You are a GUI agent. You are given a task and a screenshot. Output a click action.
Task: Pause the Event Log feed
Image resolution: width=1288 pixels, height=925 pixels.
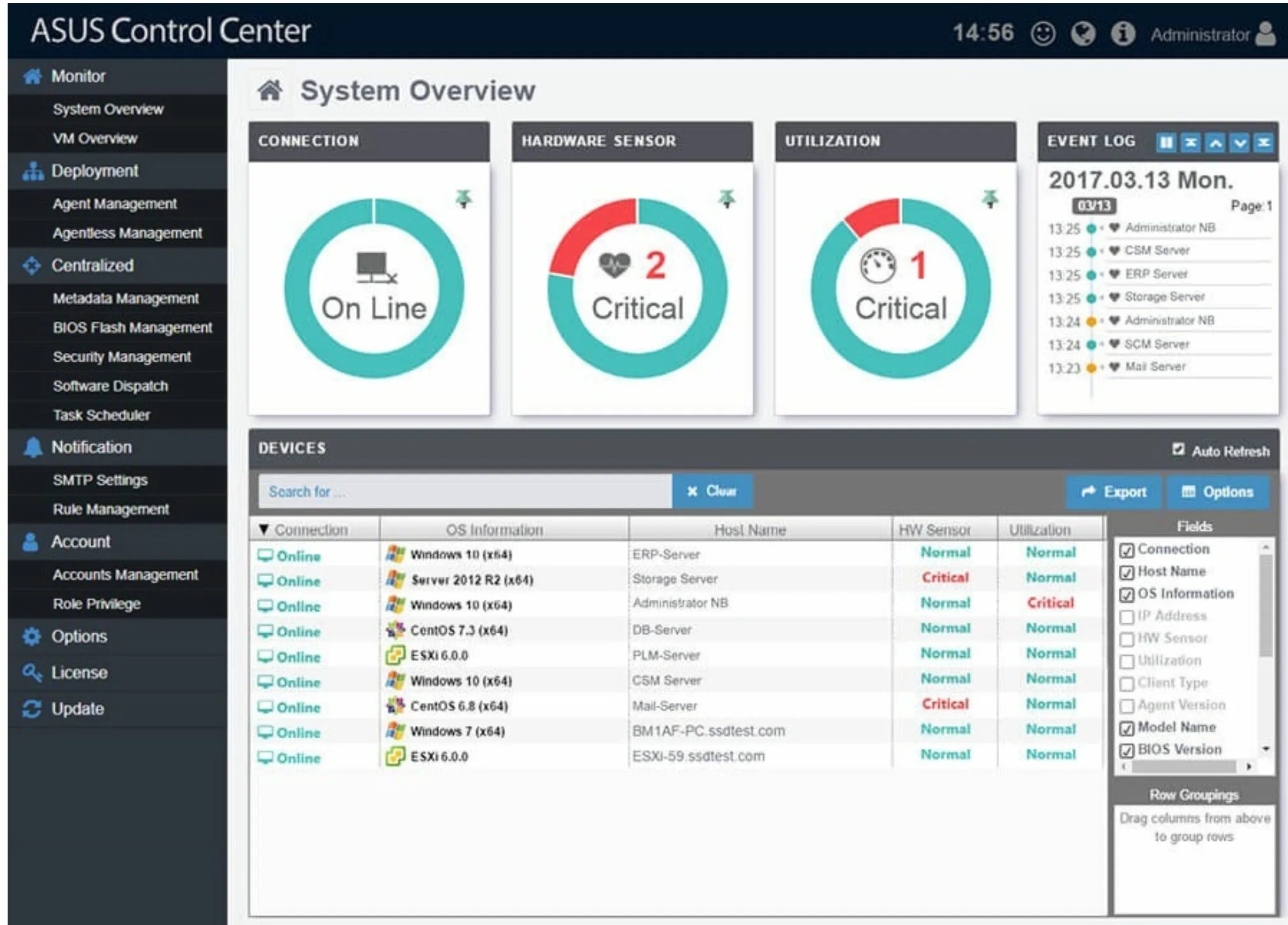point(1165,142)
